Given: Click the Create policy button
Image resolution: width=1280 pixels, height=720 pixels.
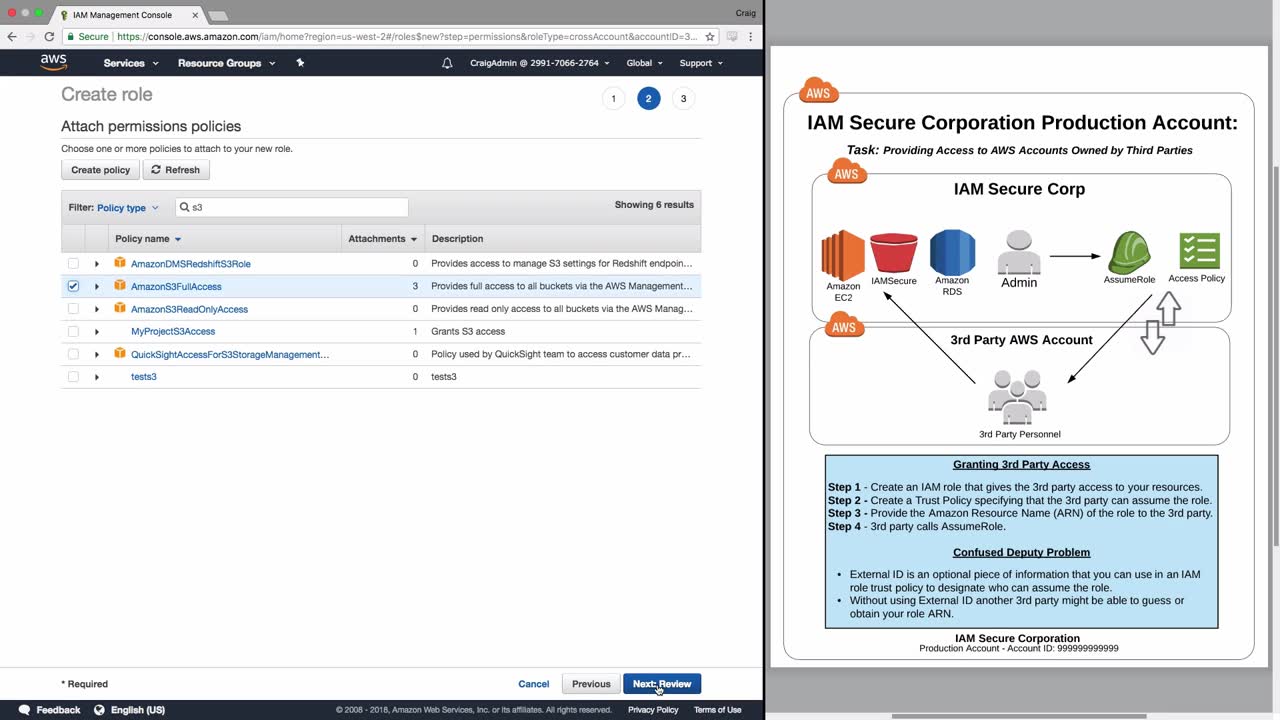Looking at the screenshot, I should point(100,170).
